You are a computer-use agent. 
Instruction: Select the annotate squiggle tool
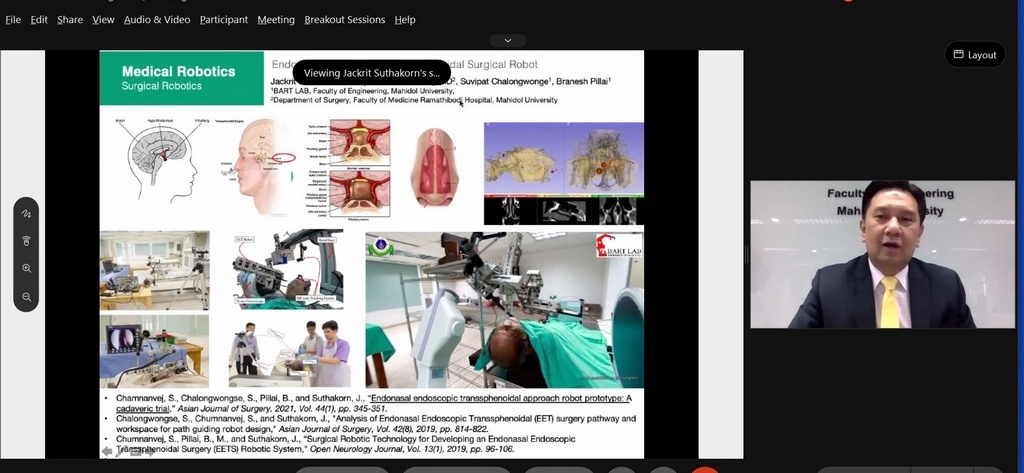click(26, 214)
